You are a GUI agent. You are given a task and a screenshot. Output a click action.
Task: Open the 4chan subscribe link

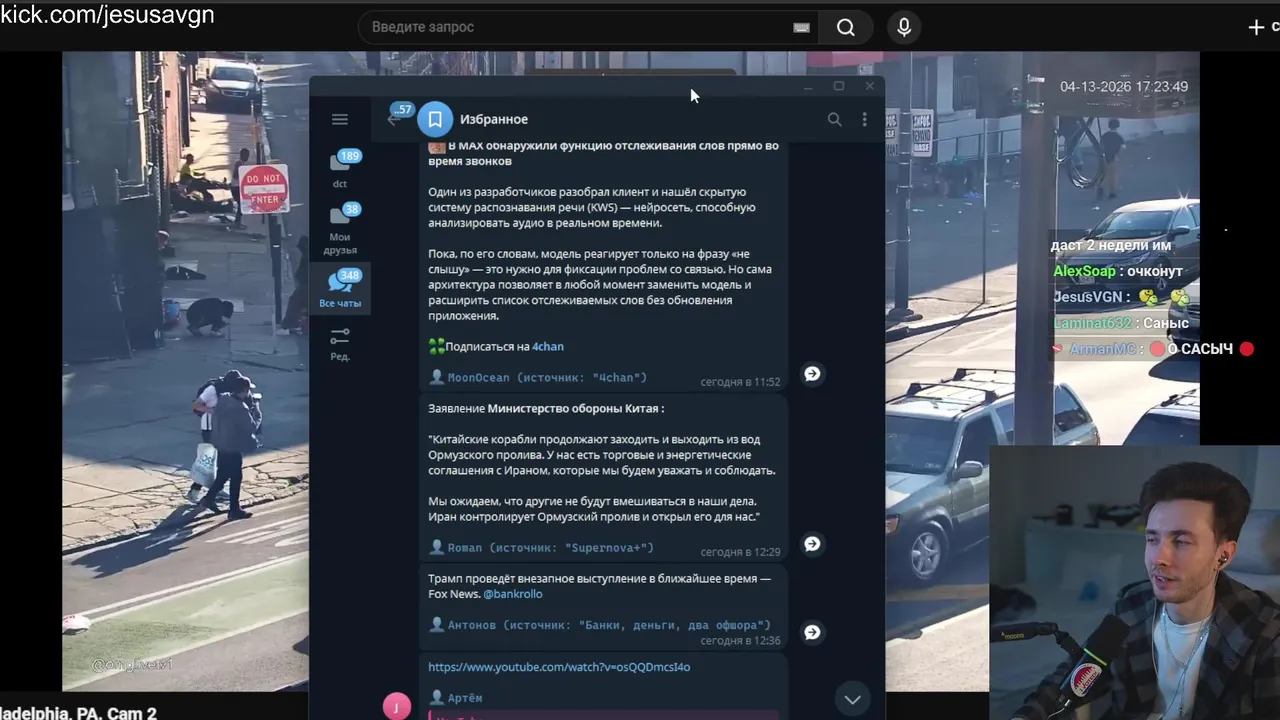548,347
